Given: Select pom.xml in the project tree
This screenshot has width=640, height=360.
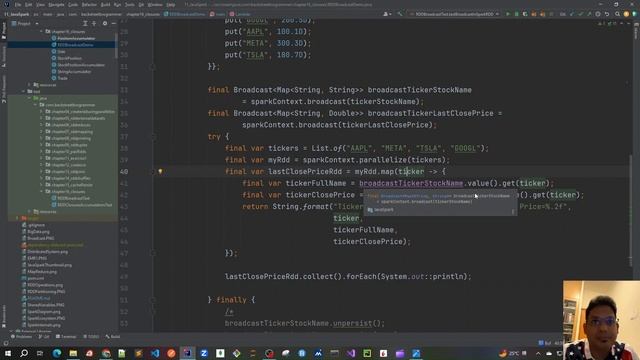Looking at the screenshot, I should pos(36,278).
